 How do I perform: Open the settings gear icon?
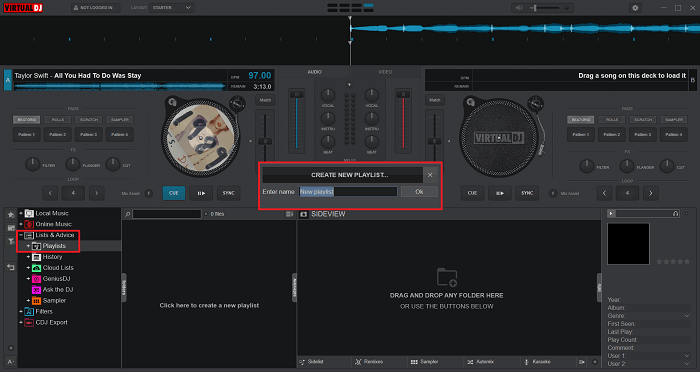[635, 8]
